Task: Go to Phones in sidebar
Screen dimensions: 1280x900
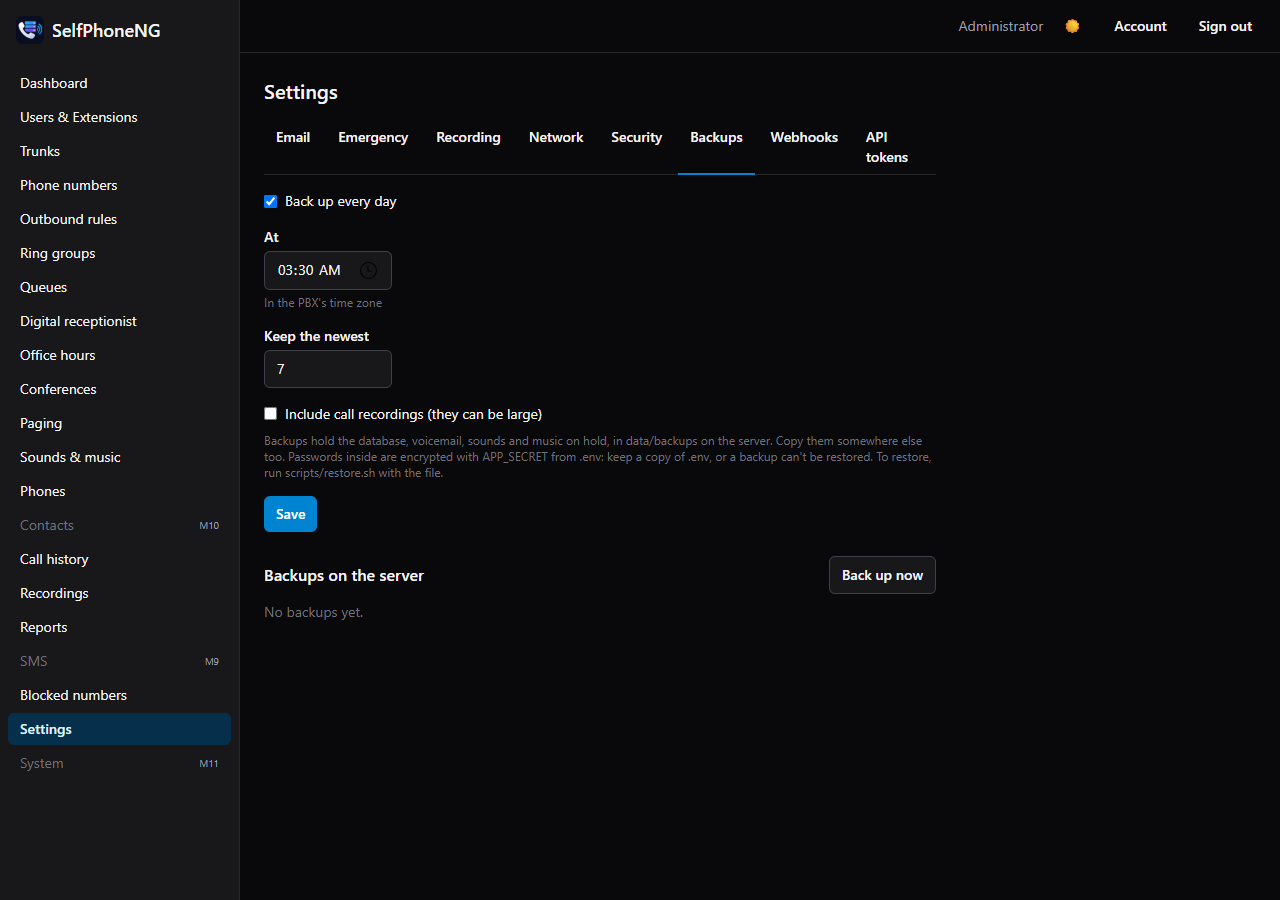Action: [119, 491]
